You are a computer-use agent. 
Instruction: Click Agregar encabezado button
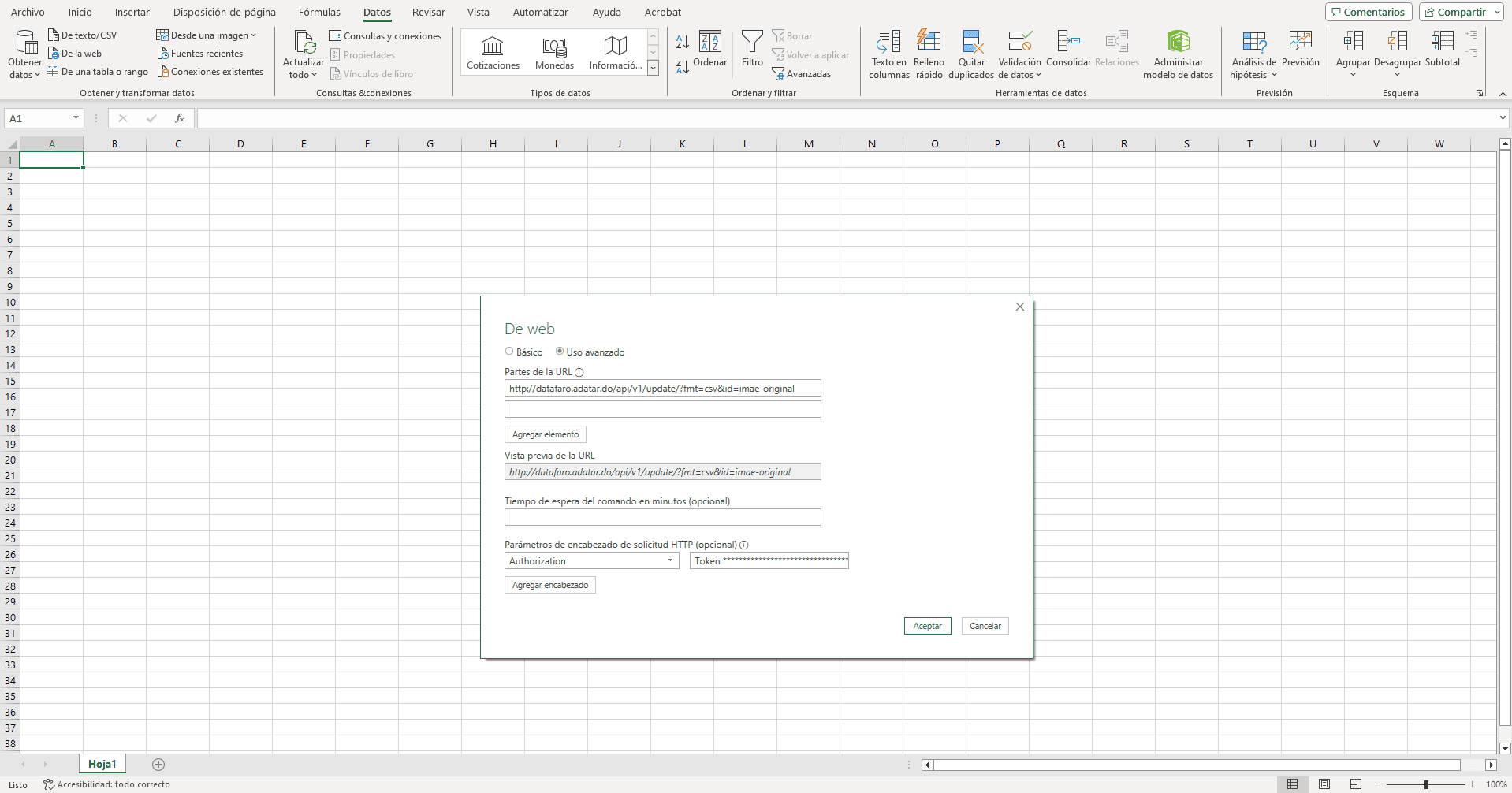pyautogui.click(x=550, y=585)
